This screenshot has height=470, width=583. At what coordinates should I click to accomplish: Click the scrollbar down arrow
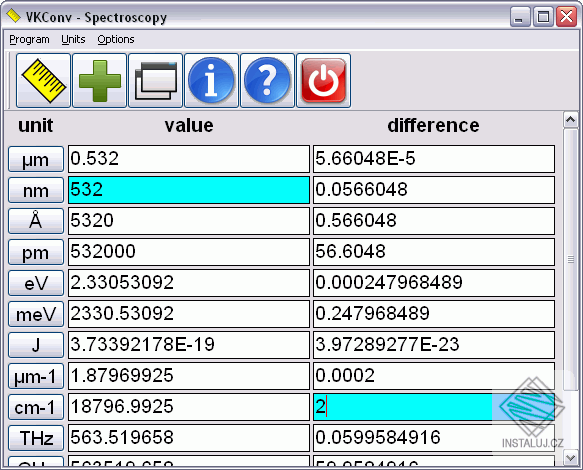tap(570, 458)
